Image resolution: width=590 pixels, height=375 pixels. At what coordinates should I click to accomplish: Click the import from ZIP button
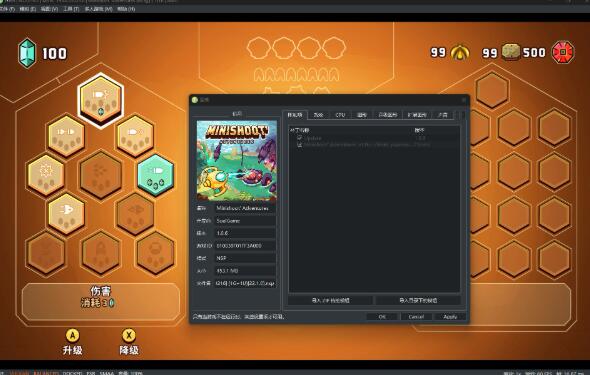click(x=330, y=300)
